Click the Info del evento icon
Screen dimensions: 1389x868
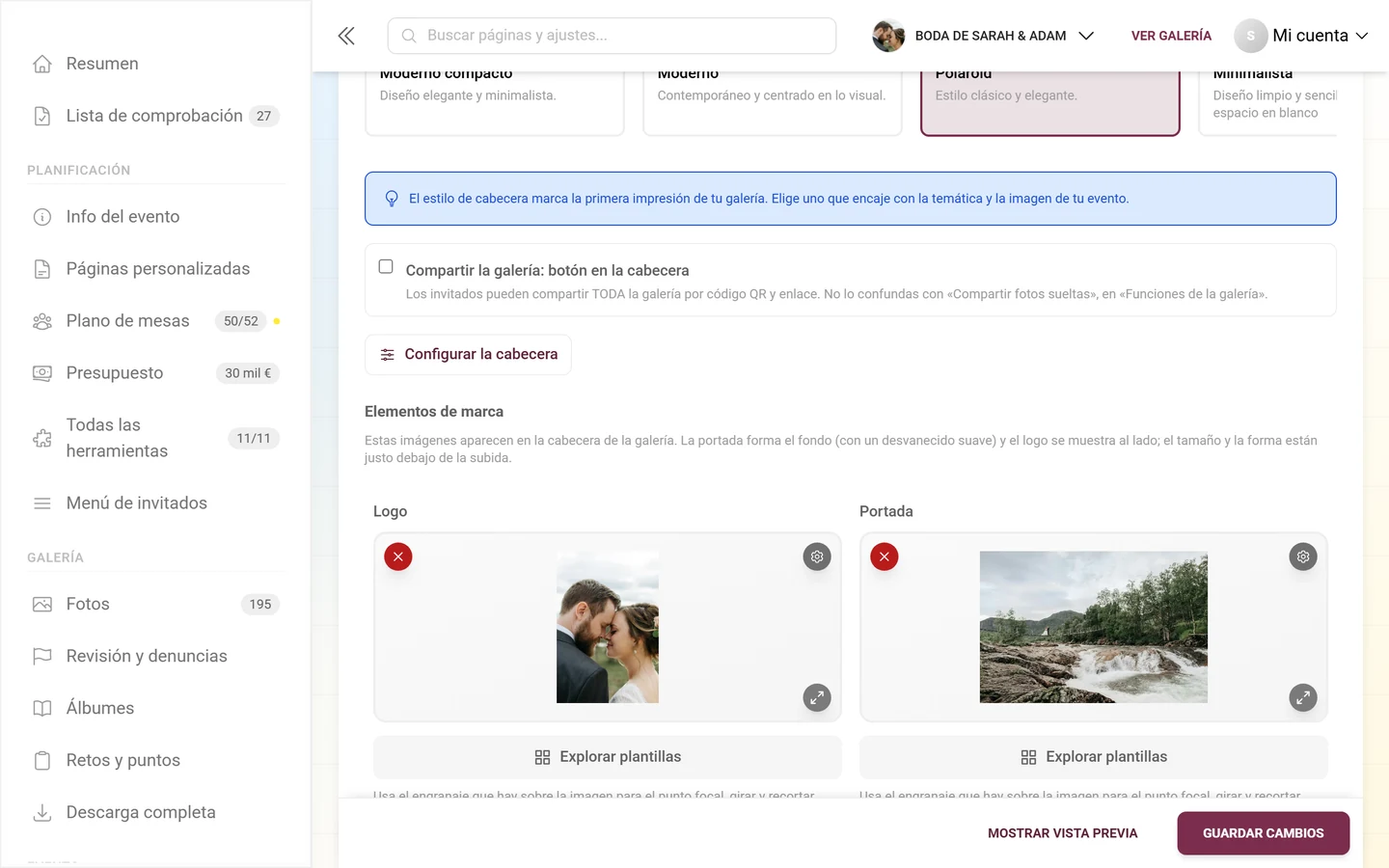(42, 217)
